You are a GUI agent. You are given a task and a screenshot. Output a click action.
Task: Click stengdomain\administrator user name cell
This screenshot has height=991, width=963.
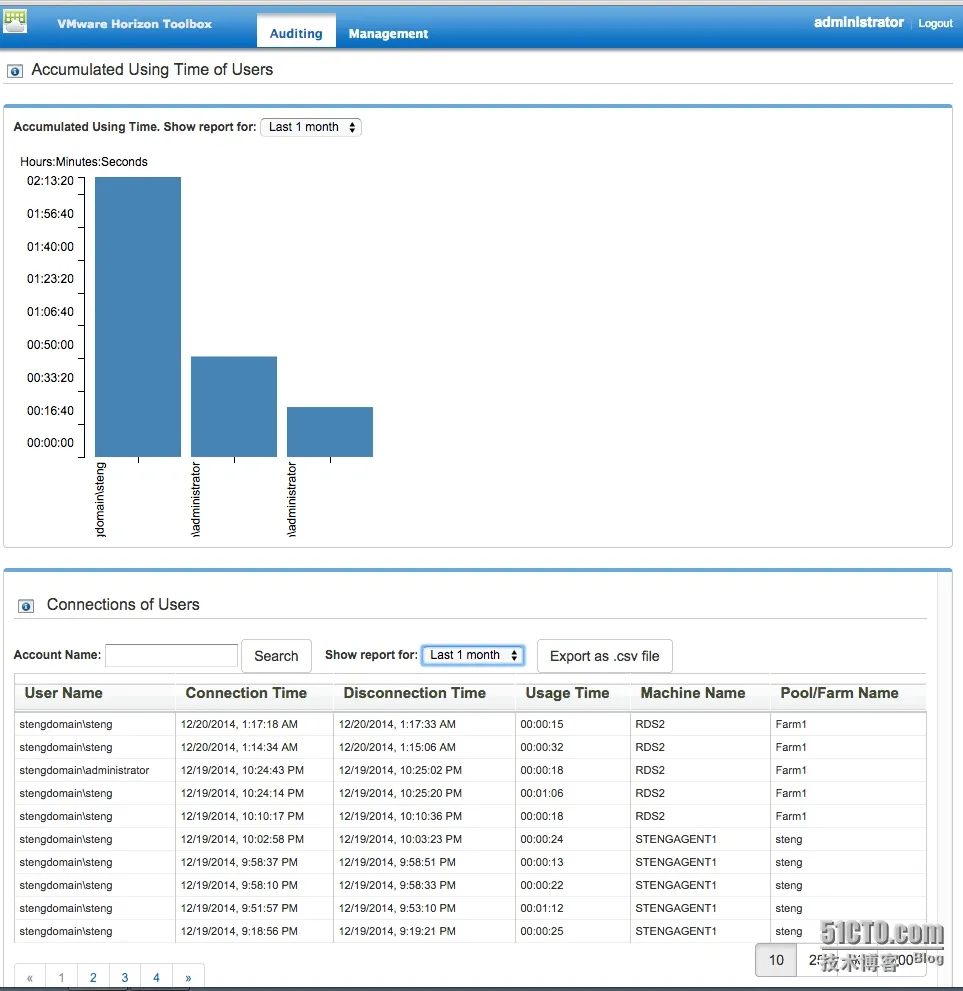(x=84, y=770)
